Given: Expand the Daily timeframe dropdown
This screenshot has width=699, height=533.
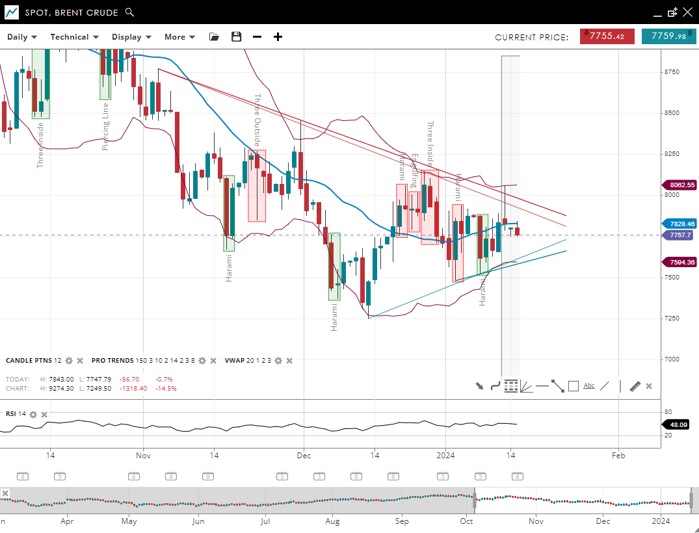Looking at the screenshot, I should (22, 37).
